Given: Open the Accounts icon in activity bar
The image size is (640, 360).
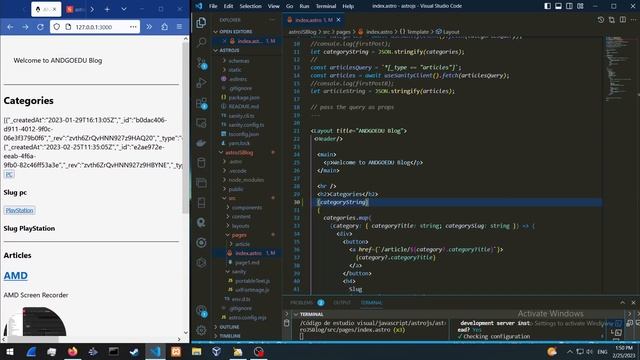Looking at the screenshot, I should pos(201,311).
